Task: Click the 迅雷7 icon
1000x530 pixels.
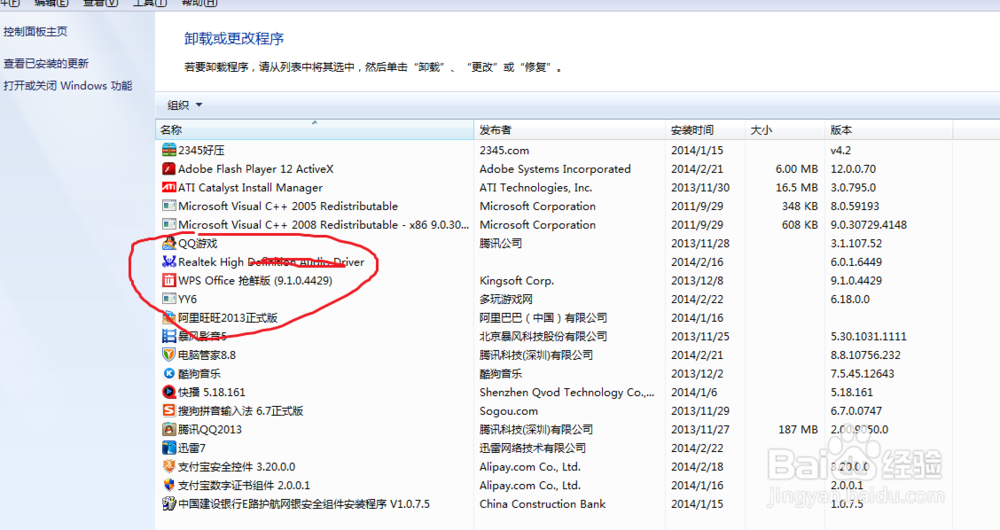Action: (x=168, y=448)
